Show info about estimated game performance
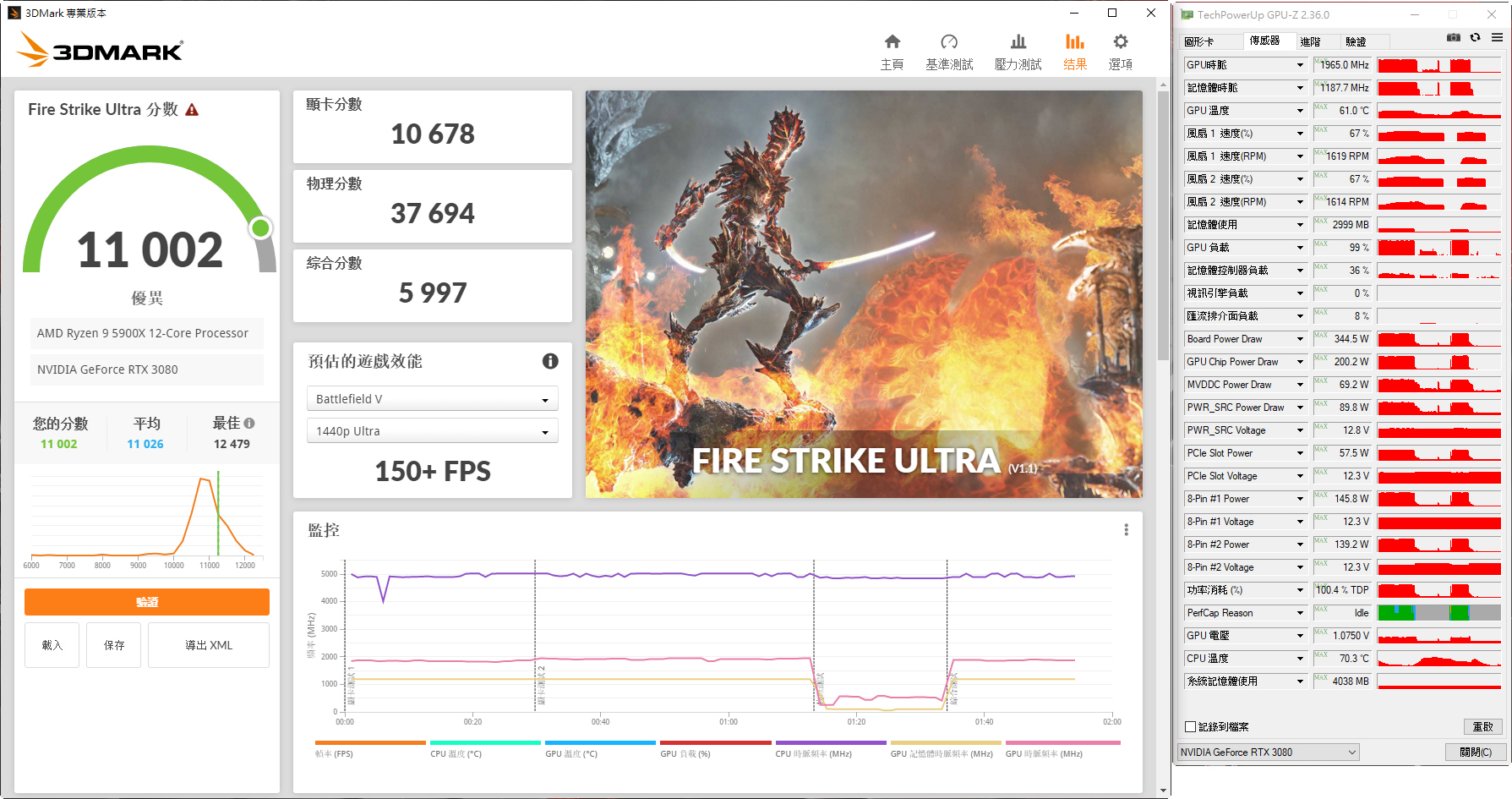 click(550, 361)
